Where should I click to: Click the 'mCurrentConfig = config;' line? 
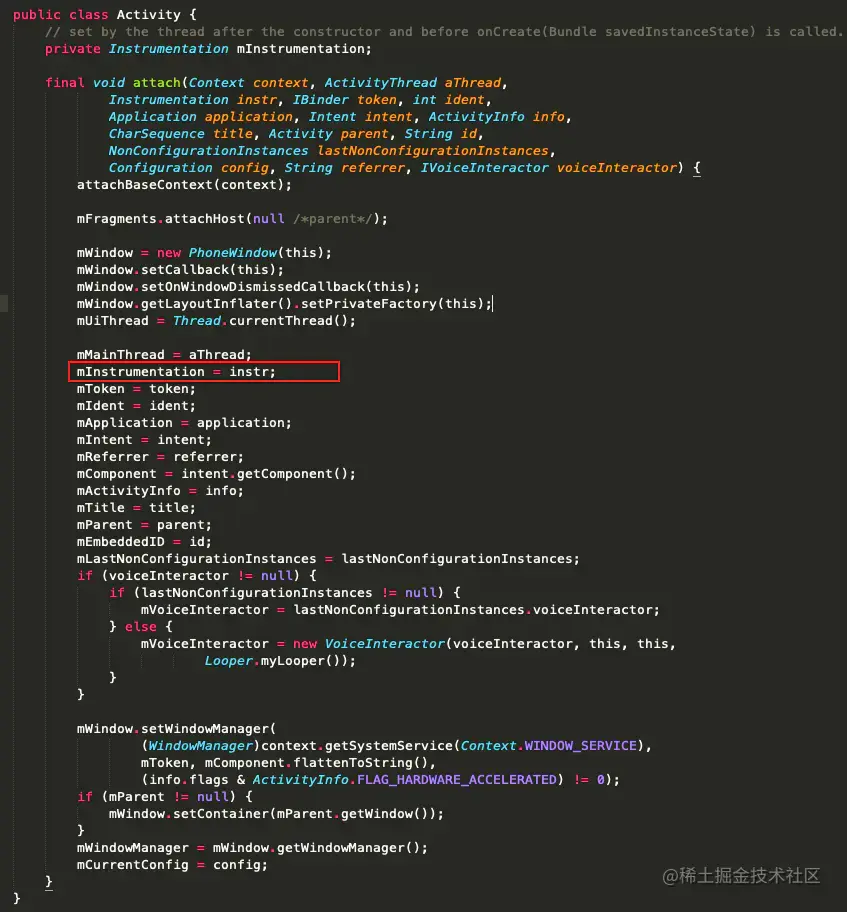click(172, 865)
